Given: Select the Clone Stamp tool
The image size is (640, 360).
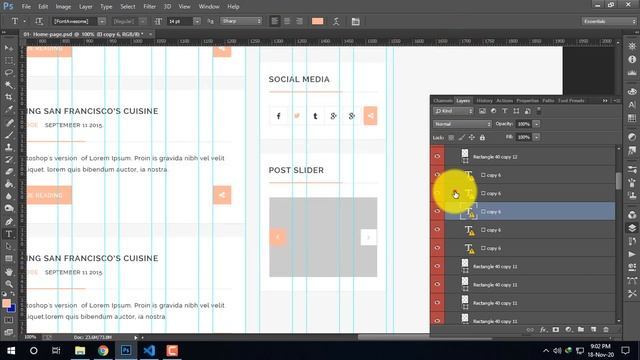Looking at the screenshot, I should tap(9, 147).
